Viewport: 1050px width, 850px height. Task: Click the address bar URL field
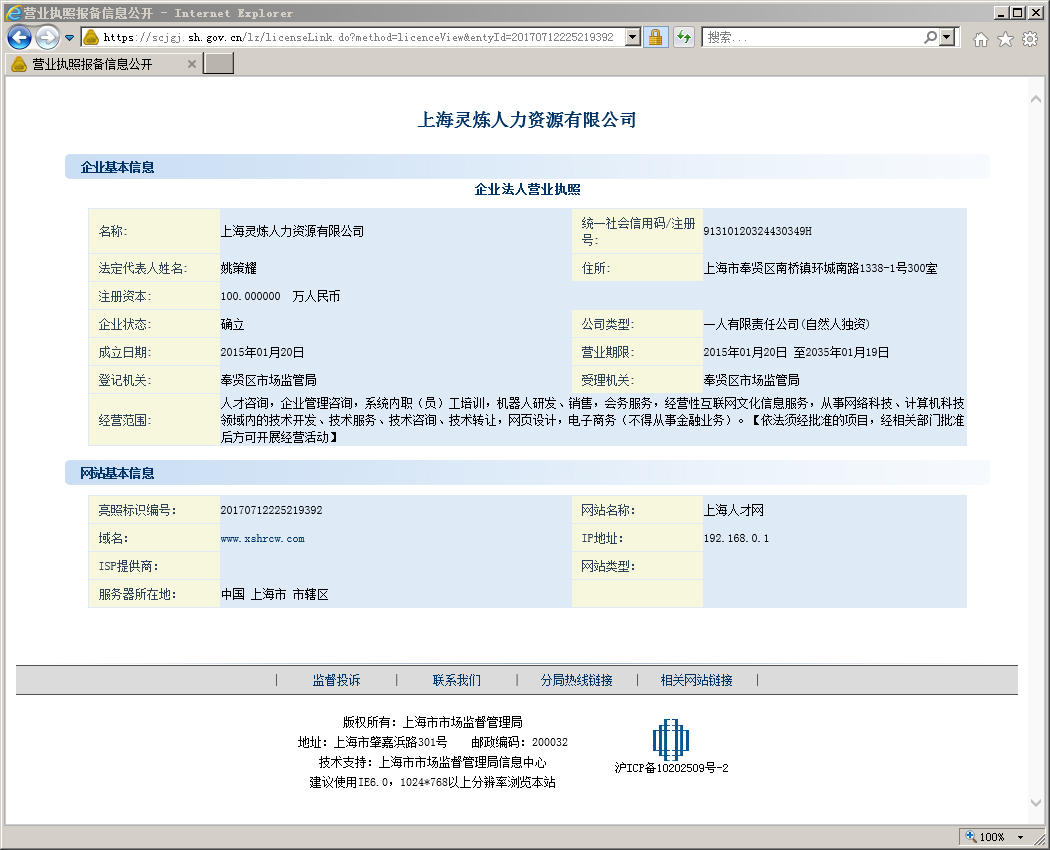pos(358,38)
